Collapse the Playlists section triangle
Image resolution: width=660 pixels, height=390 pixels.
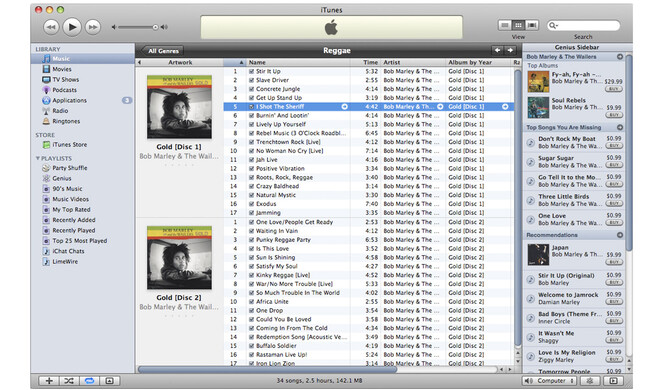point(37,158)
